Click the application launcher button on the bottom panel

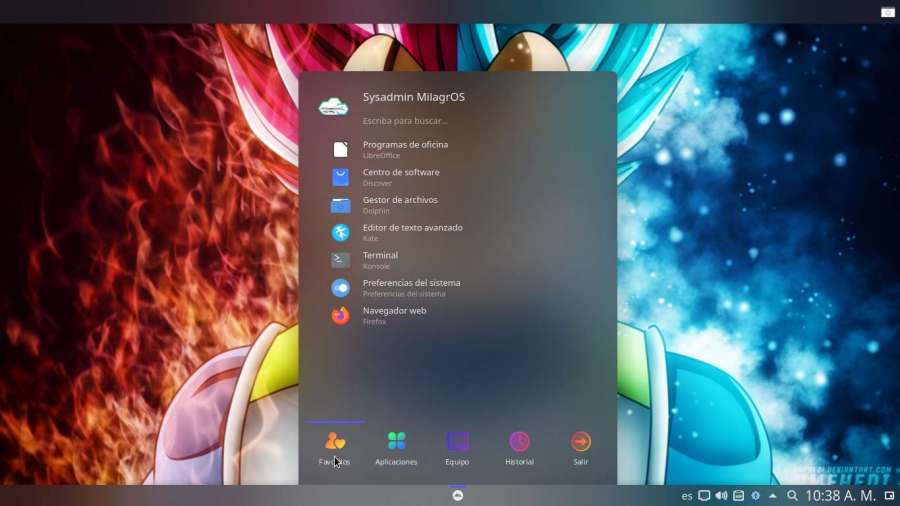[458, 496]
